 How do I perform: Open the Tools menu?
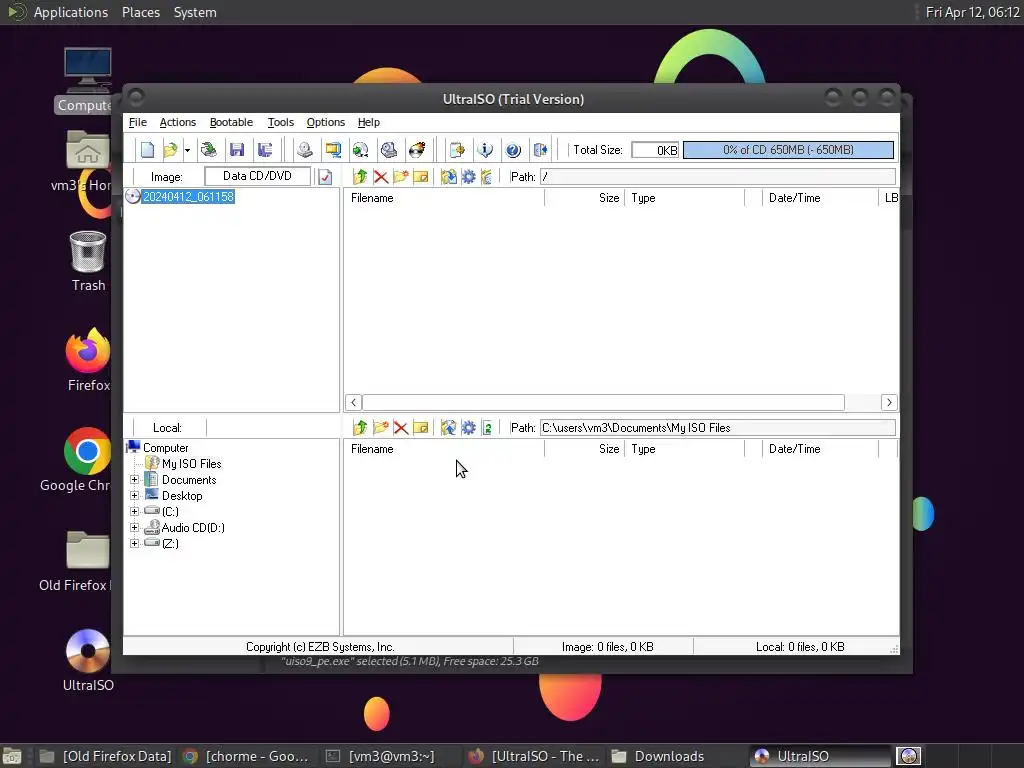(281, 122)
